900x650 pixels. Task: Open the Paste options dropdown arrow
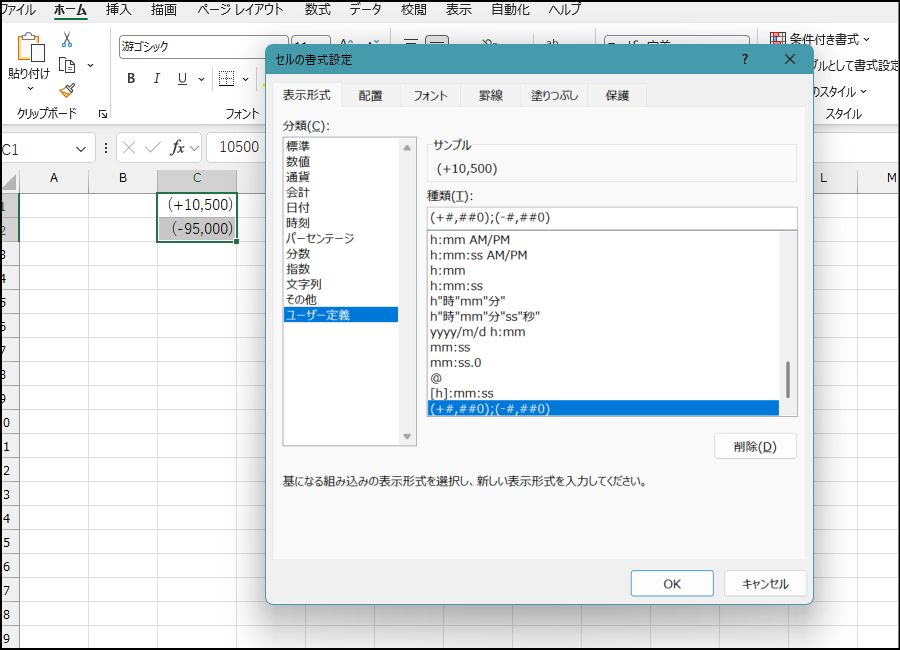[30, 88]
